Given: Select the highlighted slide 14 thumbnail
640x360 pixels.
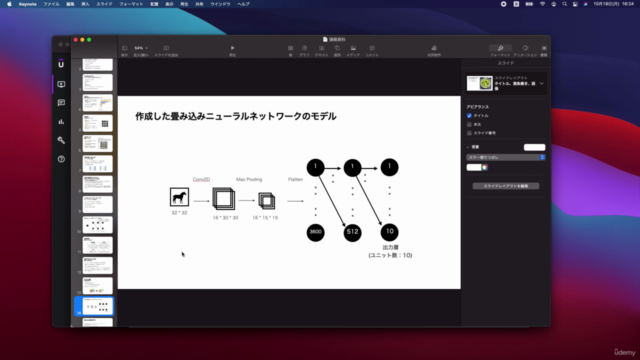Looking at the screenshot, I should [x=98, y=306].
